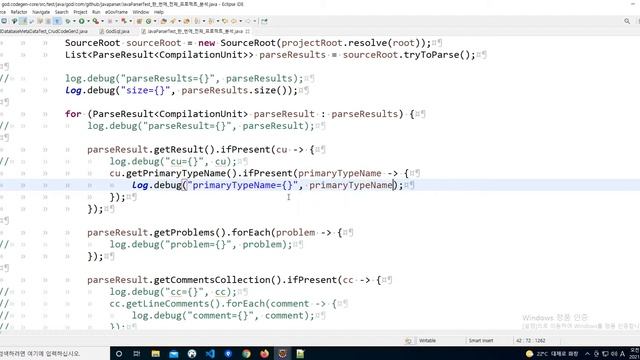The image size is (640, 360).
Task: Open the Window menu
Action: coord(140,12)
